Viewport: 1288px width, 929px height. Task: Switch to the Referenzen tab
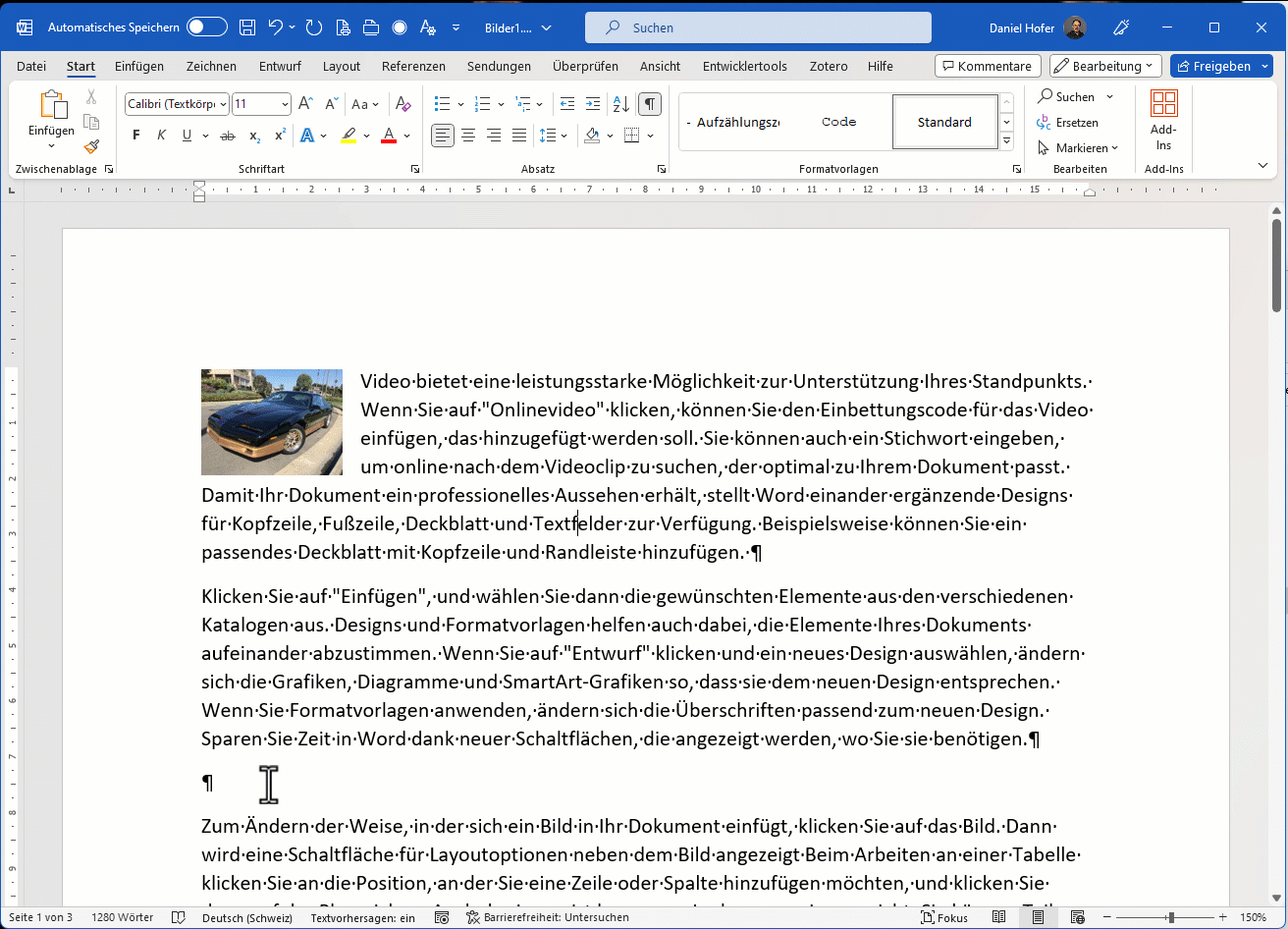[413, 66]
